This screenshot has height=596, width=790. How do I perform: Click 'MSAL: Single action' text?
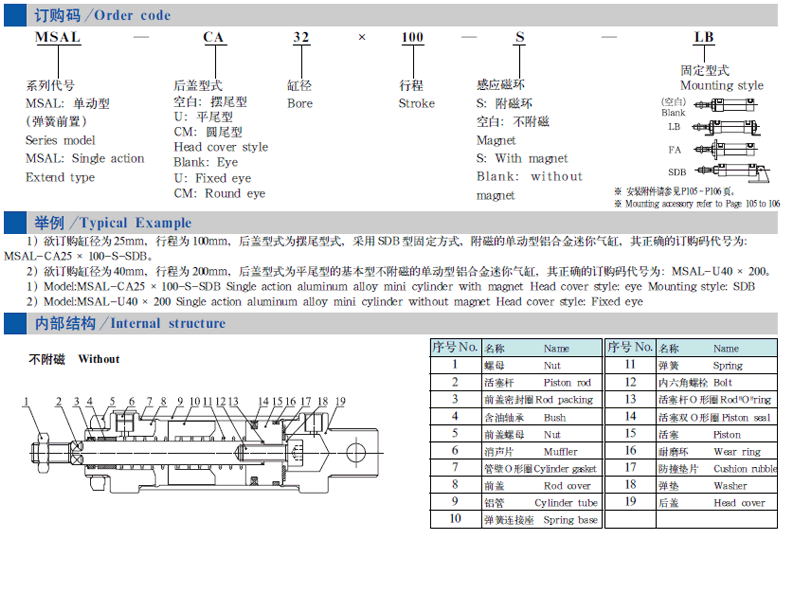(85, 158)
